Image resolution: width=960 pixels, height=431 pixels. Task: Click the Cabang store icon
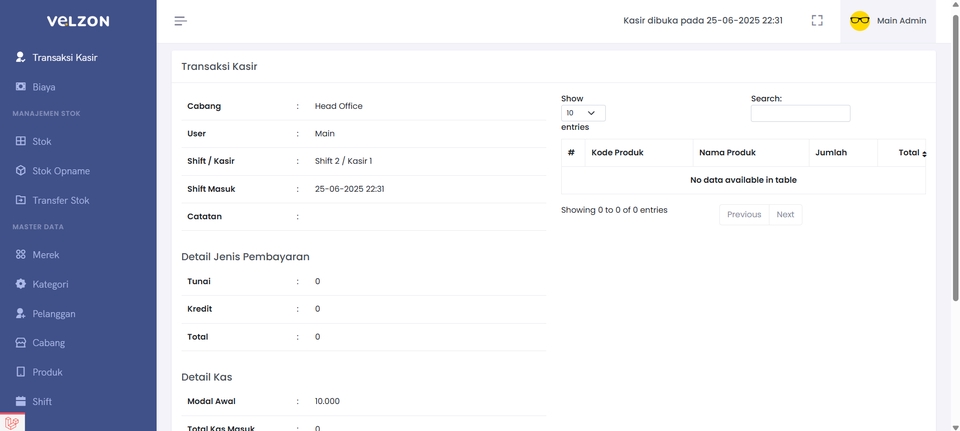(21, 343)
